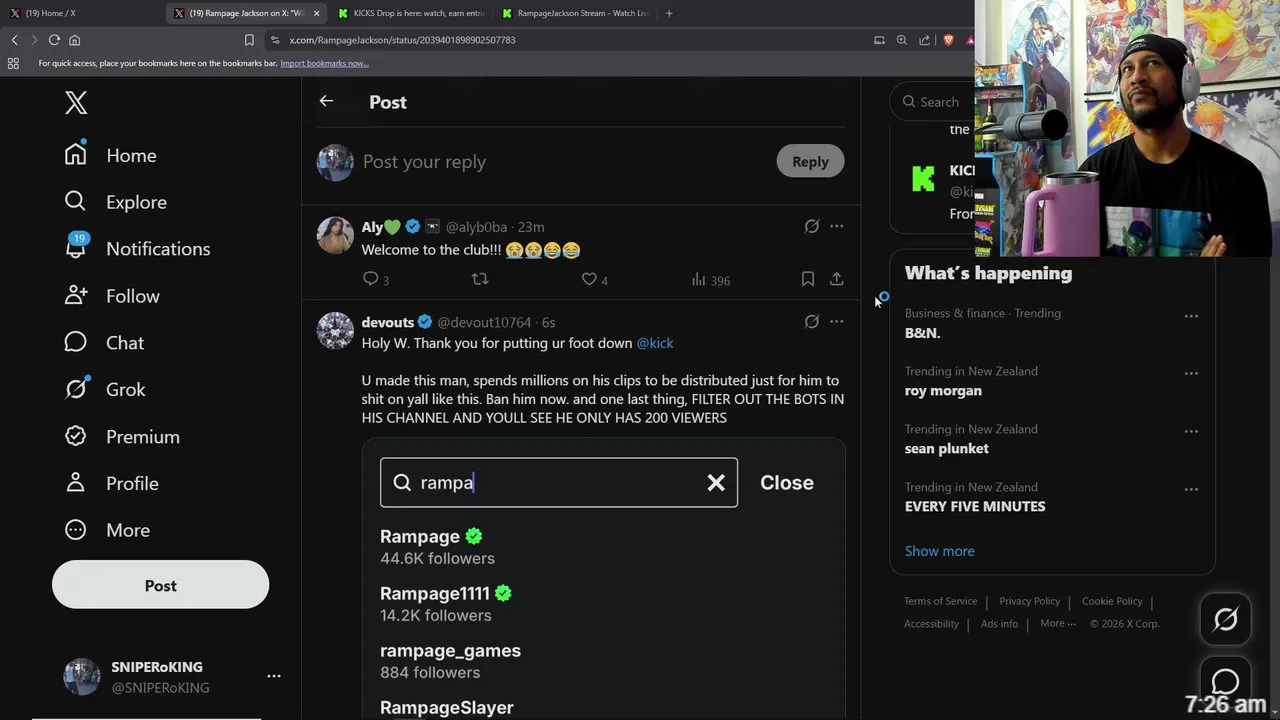
Task: Click the X Search box
Action: click(933, 101)
